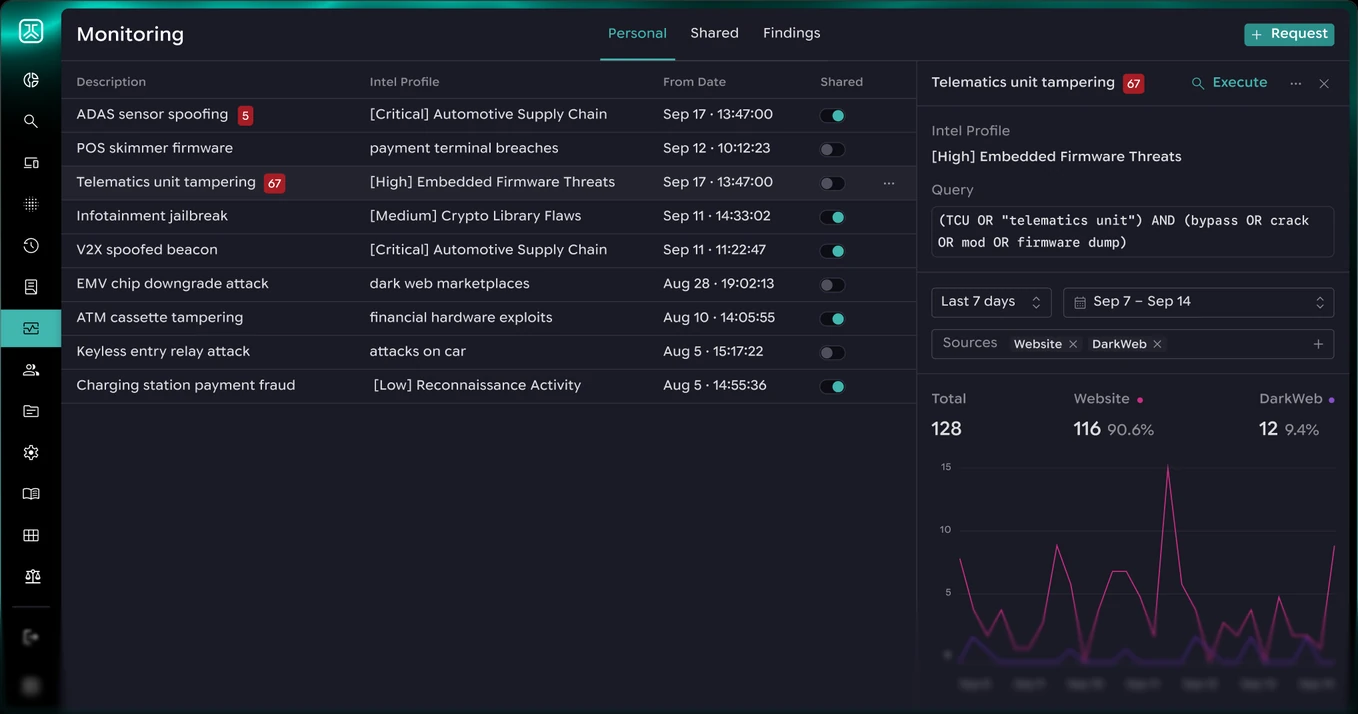
Task: Toggle Shared for POS skimmer firmware
Action: coord(832,149)
